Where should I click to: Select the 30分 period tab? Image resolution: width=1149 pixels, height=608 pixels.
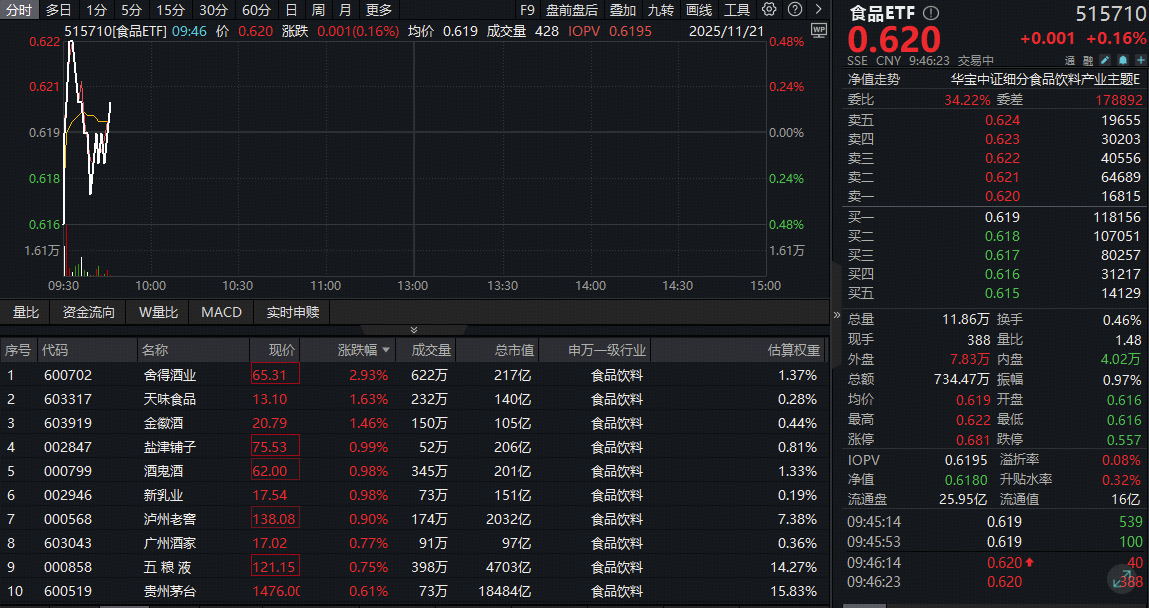[x=213, y=10]
